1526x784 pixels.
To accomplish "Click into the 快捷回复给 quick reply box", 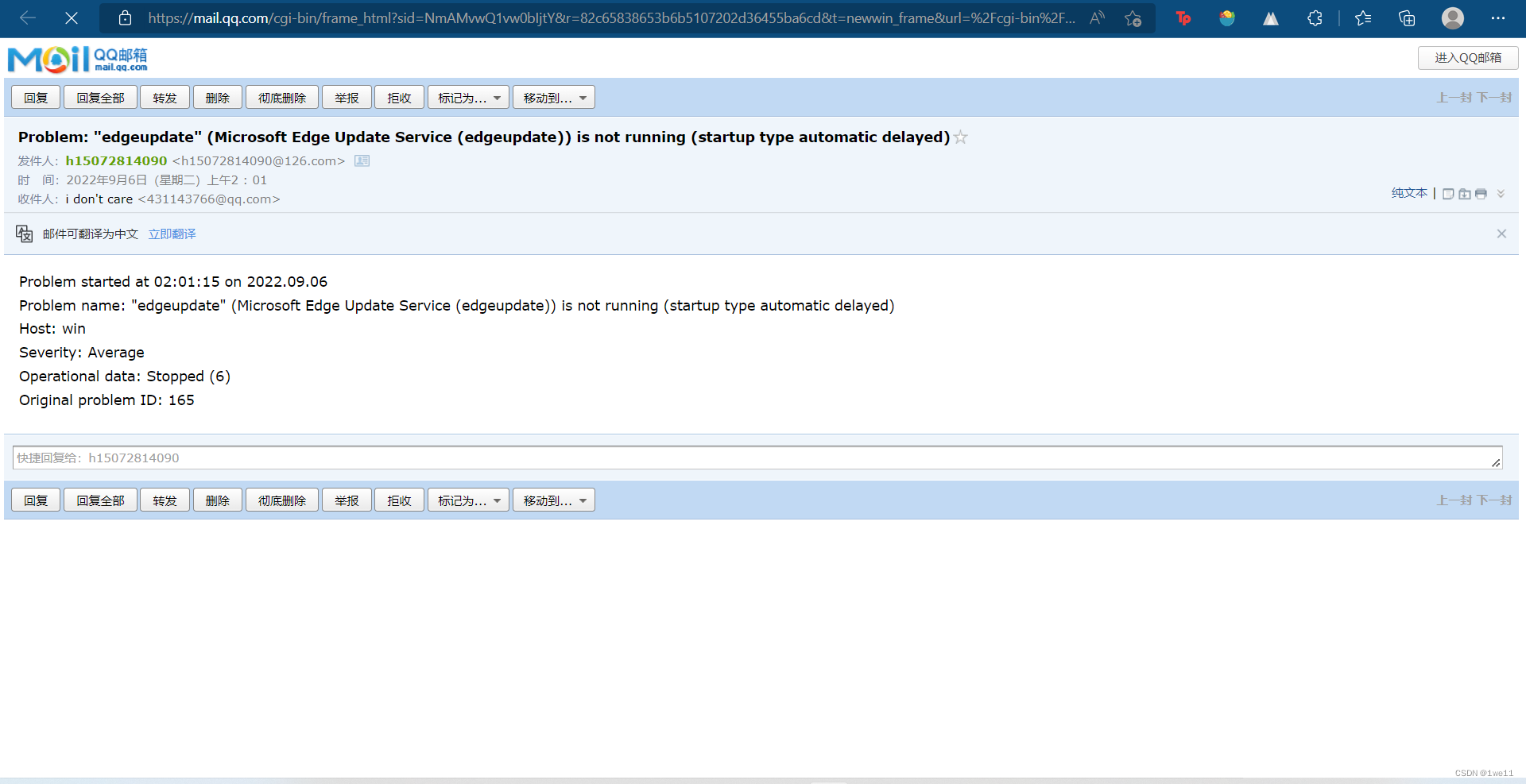I will (x=757, y=458).
